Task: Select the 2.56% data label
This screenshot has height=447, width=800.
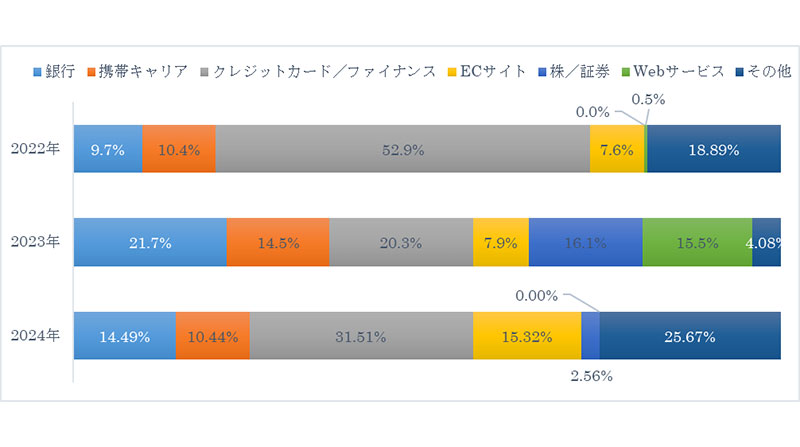Action: (x=591, y=377)
